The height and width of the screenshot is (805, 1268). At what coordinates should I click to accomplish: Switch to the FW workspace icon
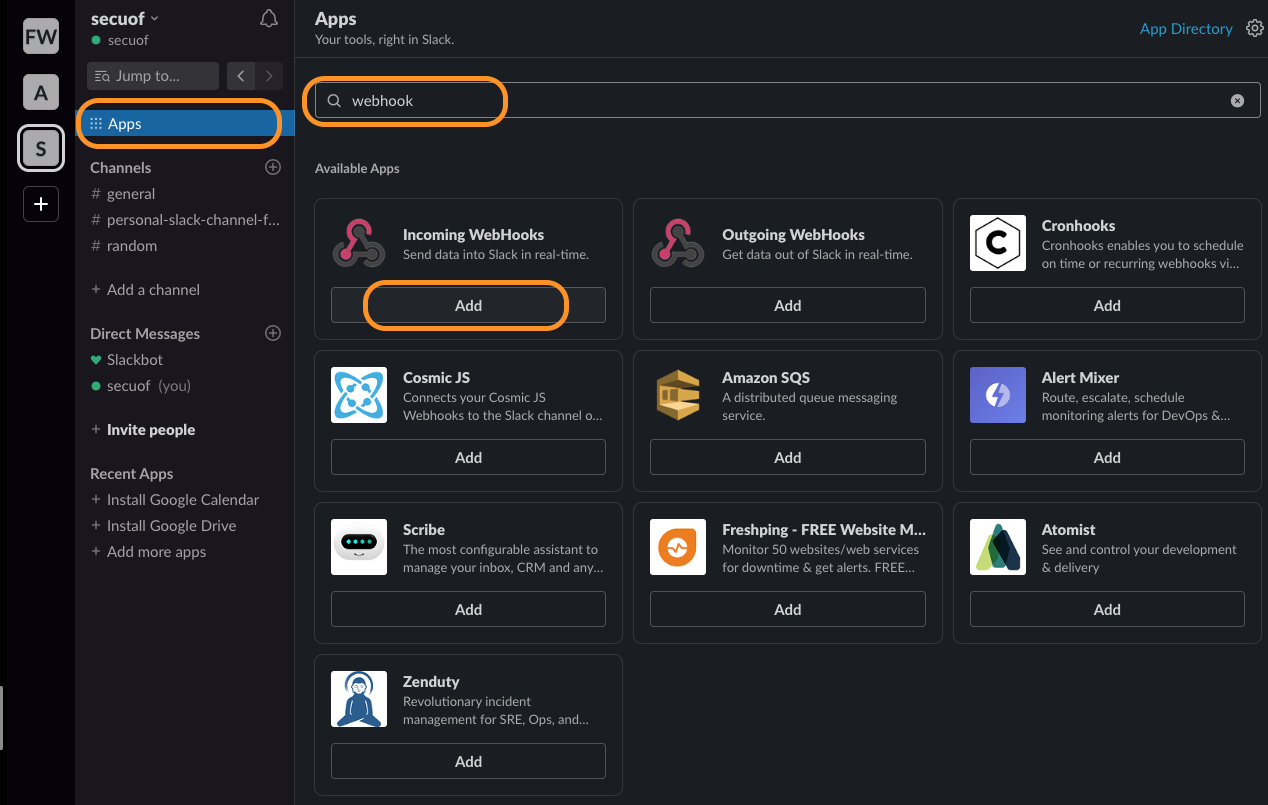click(x=41, y=38)
